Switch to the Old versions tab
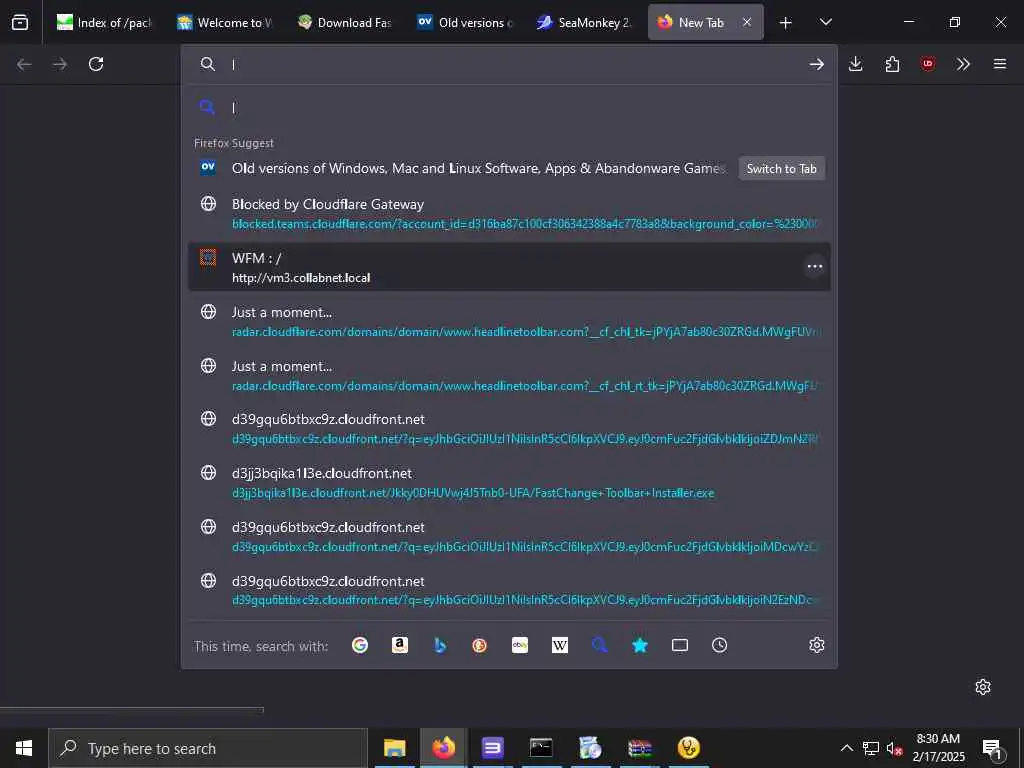 point(465,22)
